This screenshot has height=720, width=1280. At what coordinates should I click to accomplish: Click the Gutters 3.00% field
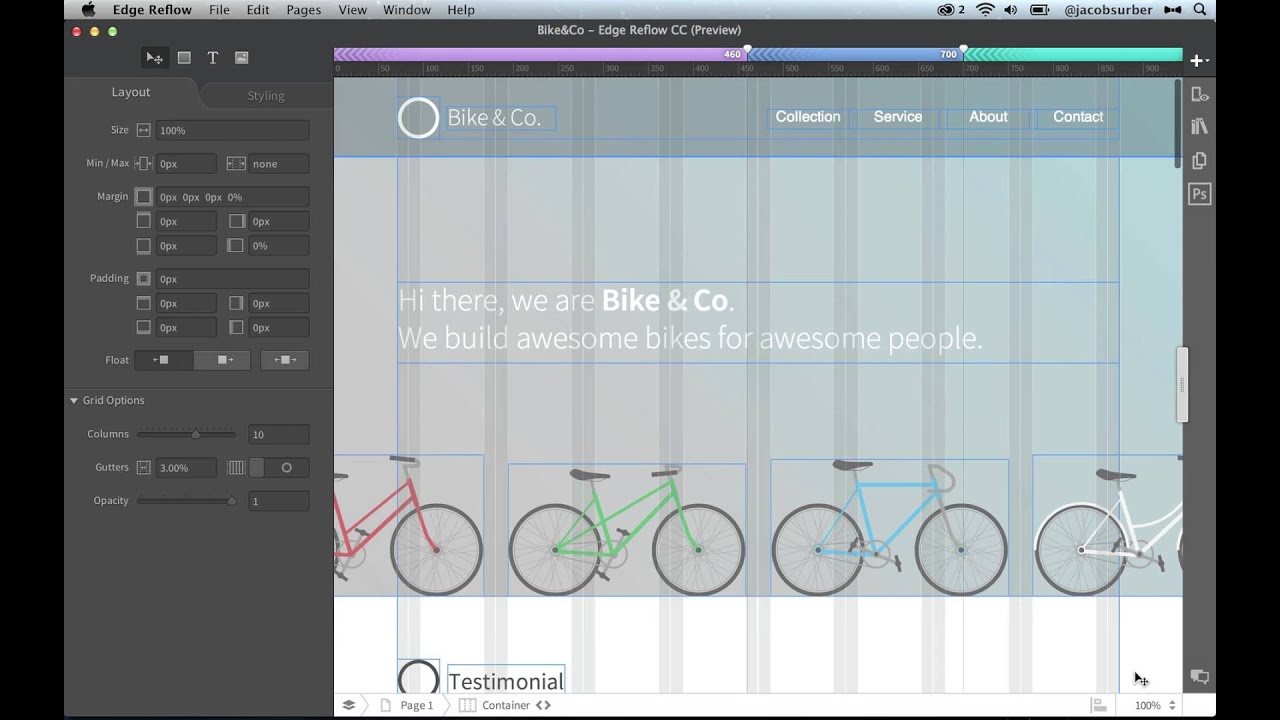coord(186,467)
